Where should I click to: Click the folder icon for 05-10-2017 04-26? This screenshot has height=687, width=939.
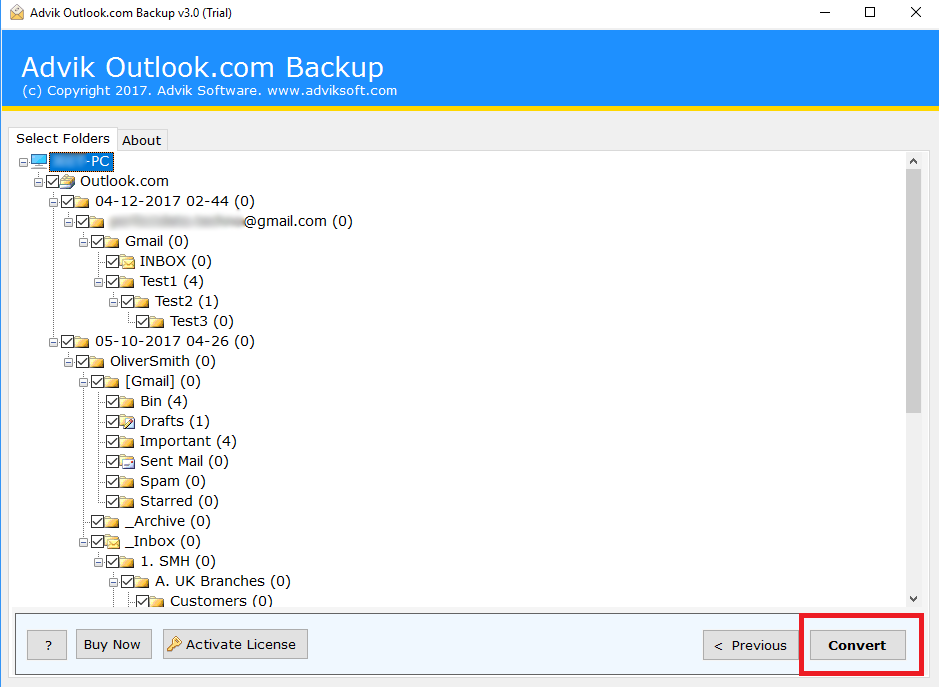click(x=82, y=341)
